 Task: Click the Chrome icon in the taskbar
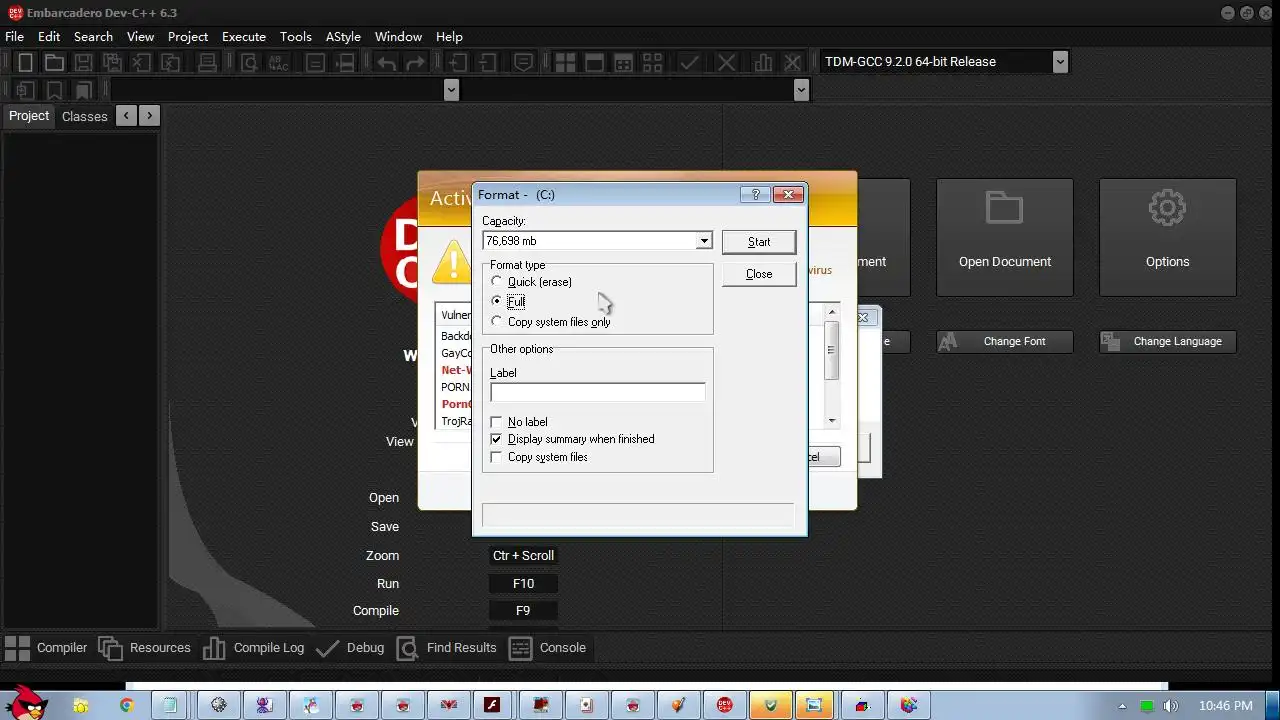[126, 705]
